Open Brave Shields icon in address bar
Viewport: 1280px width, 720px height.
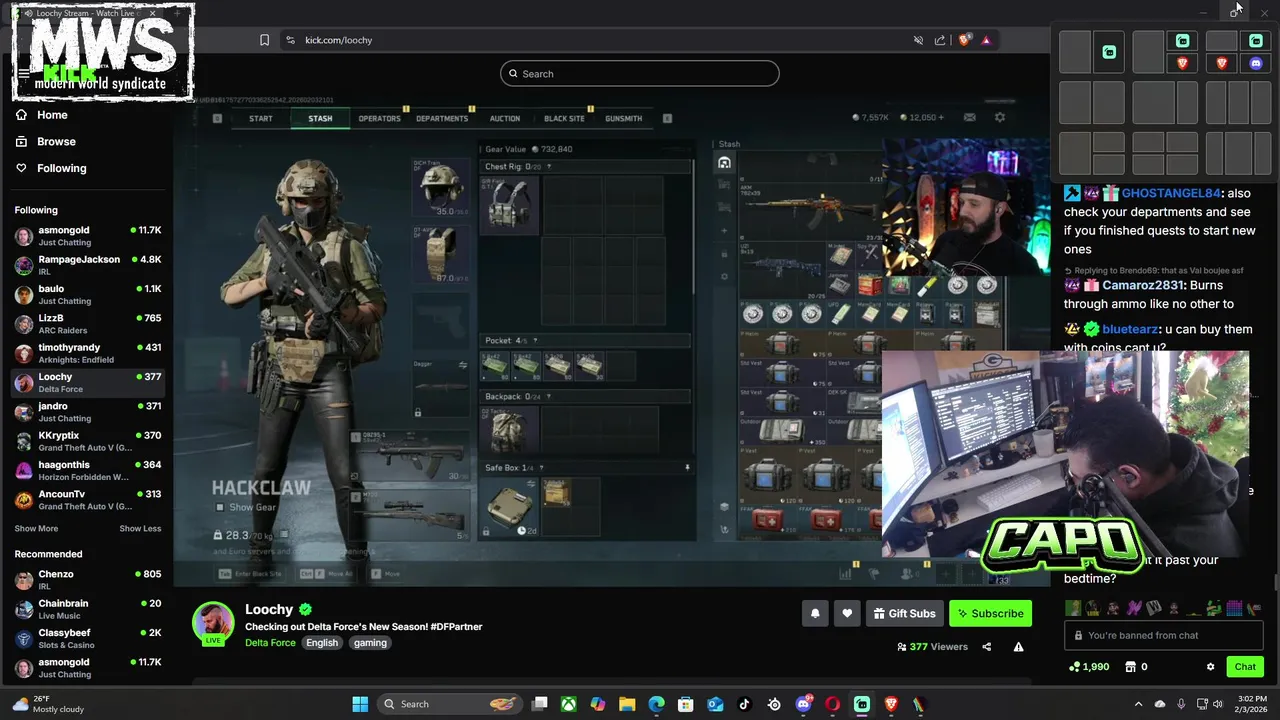pos(964,40)
